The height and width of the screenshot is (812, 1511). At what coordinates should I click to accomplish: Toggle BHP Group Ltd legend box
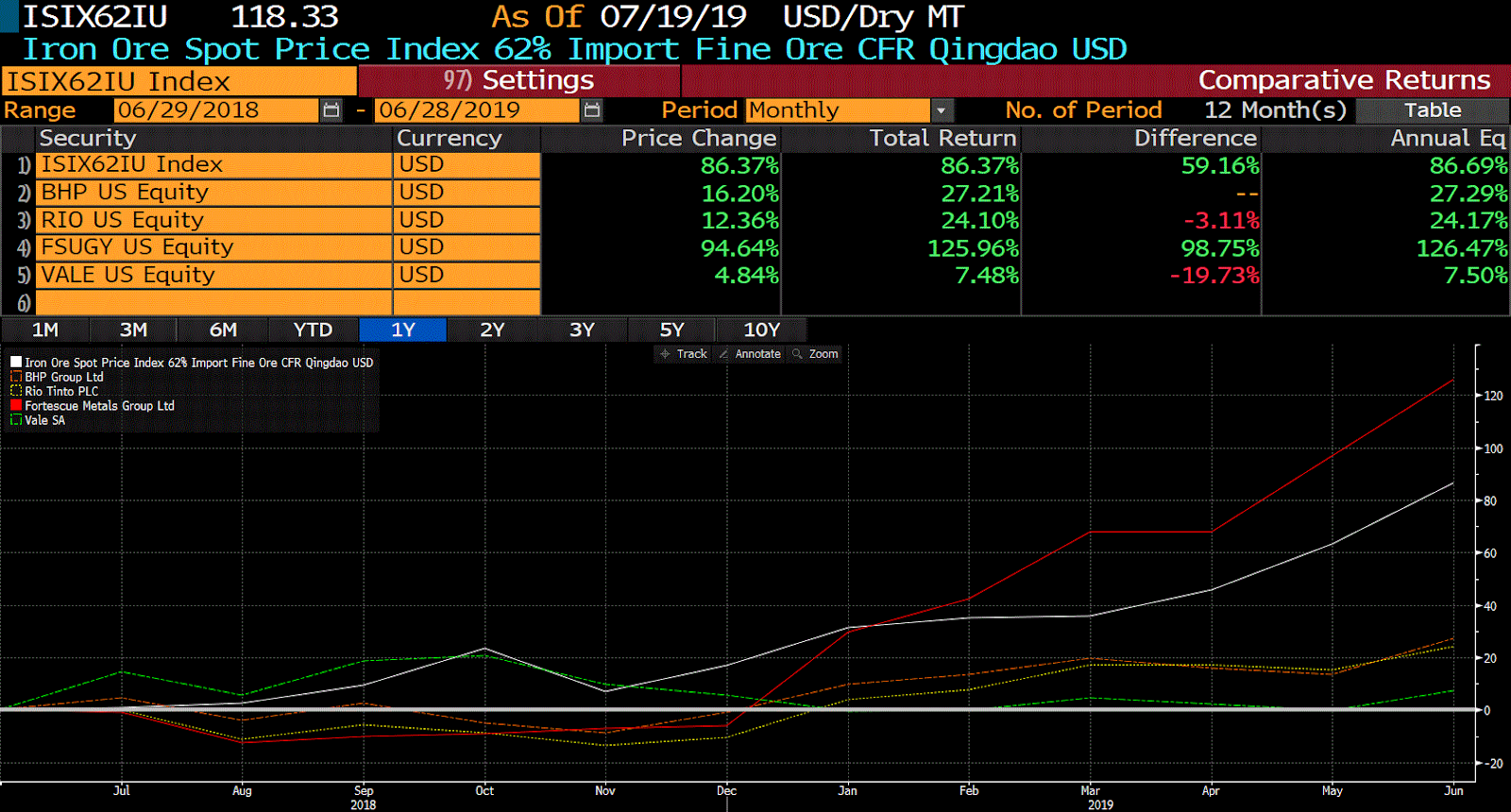click(16, 377)
